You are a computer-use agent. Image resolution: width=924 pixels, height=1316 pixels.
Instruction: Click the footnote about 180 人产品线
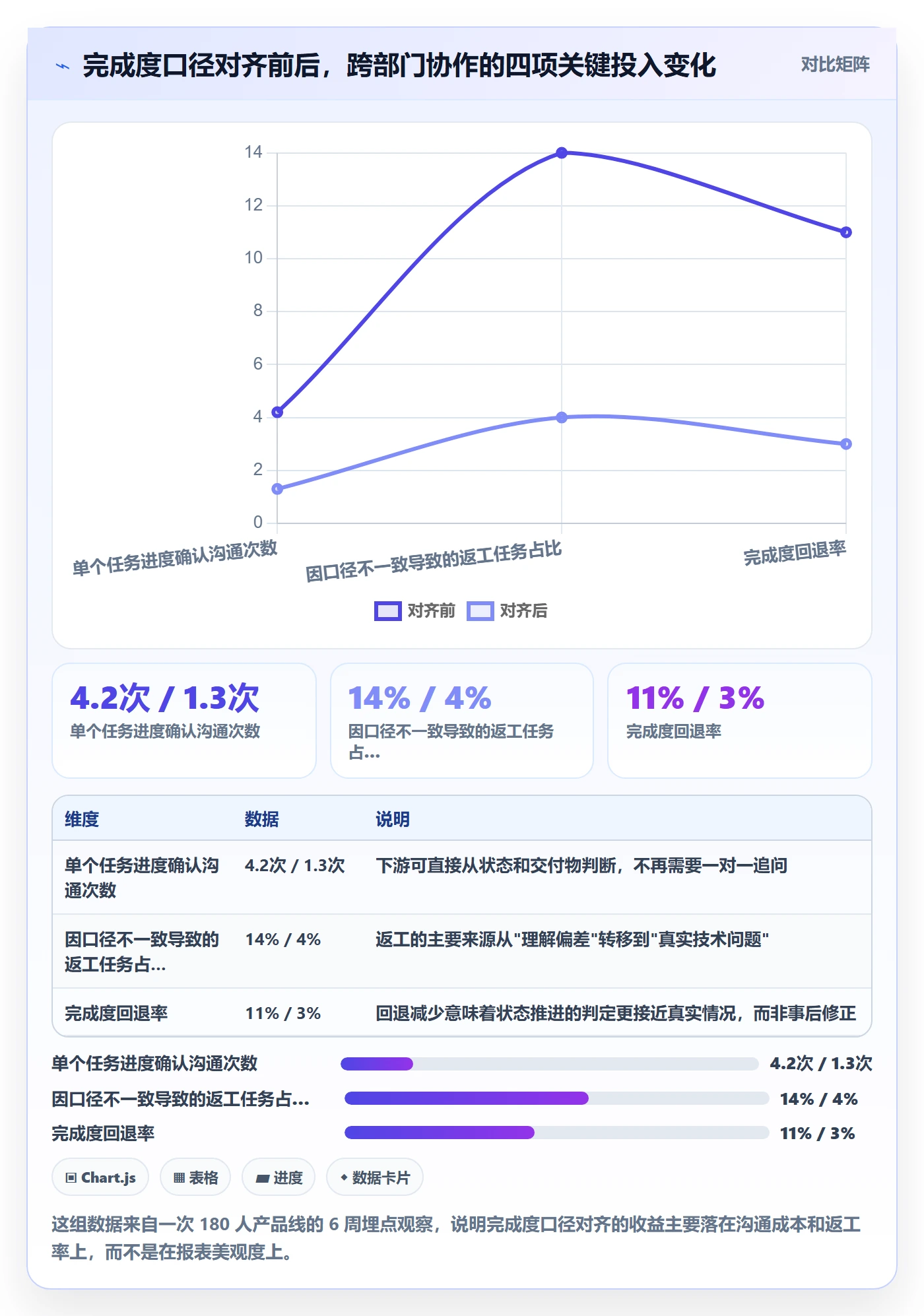(x=456, y=1237)
